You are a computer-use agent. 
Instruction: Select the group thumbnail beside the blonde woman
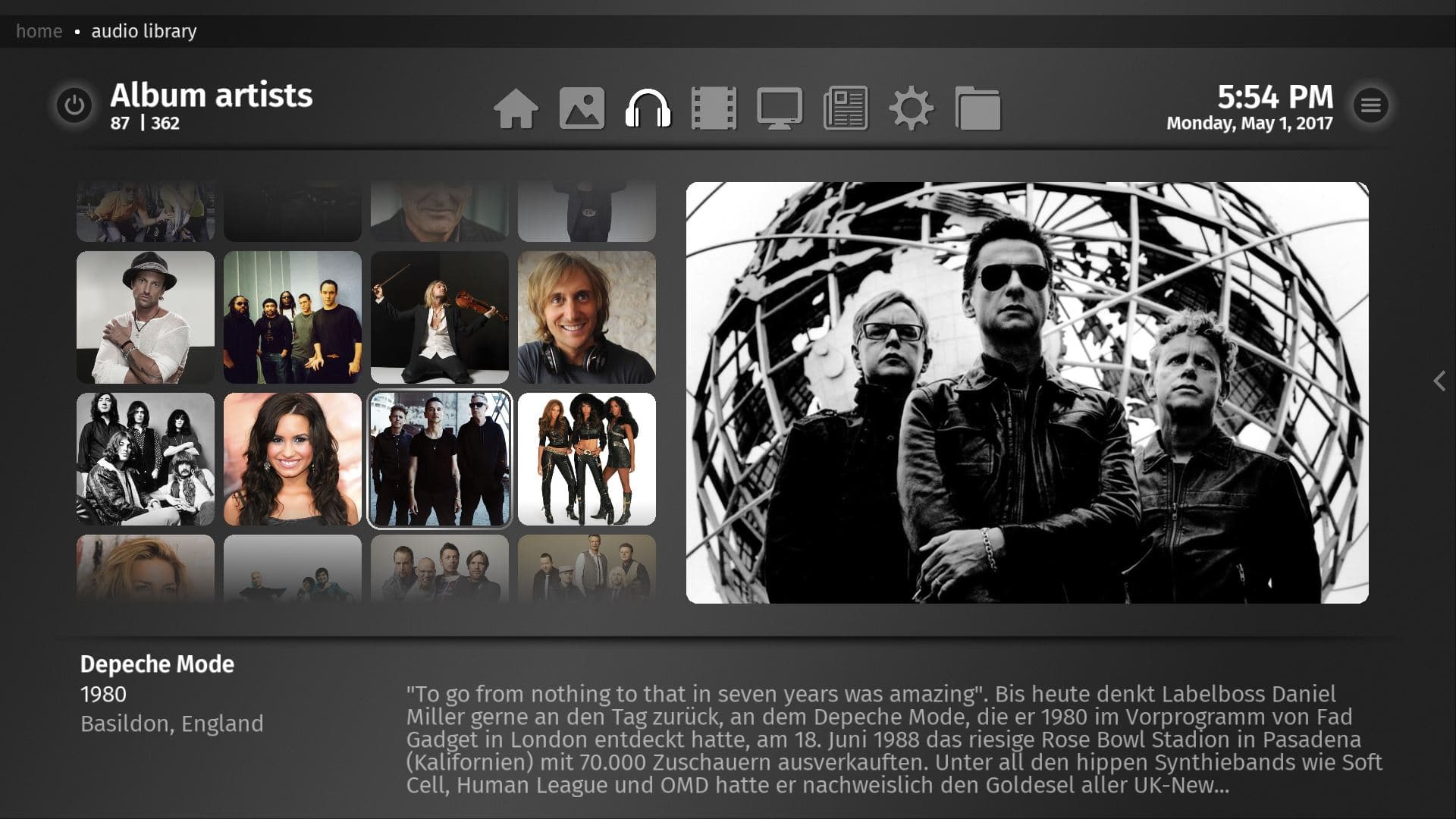pyautogui.click(x=293, y=569)
